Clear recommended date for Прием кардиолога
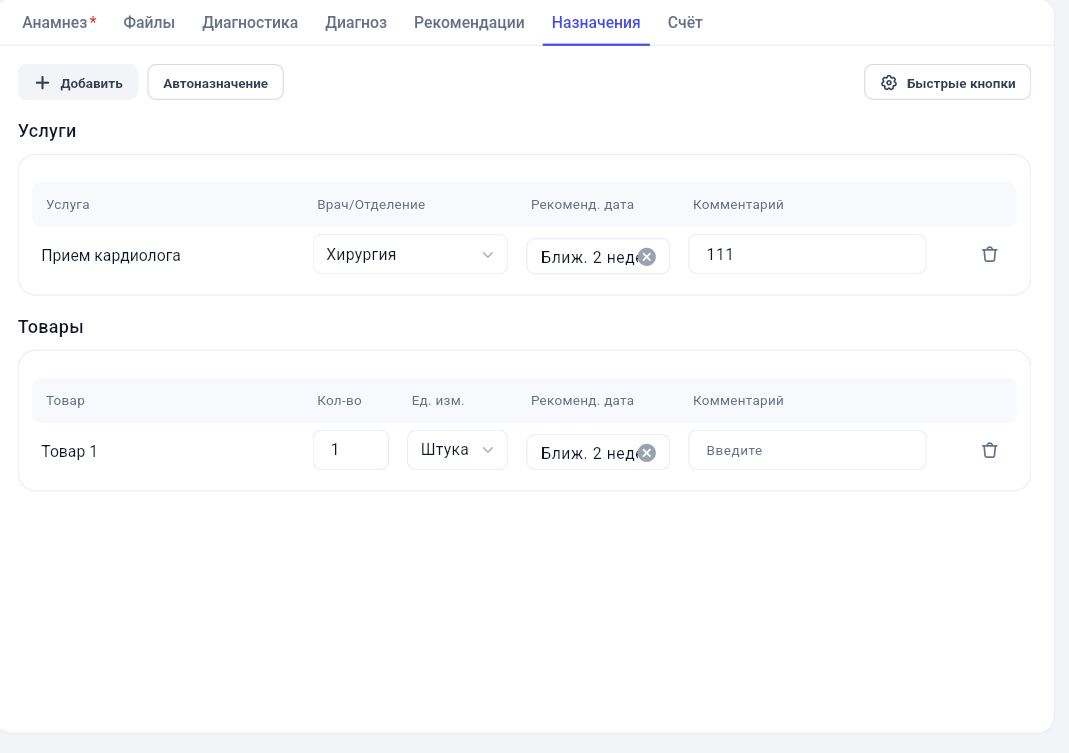Image resolution: width=1069 pixels, height=753 pixels. pyautogui.click(x=647, y=256)
